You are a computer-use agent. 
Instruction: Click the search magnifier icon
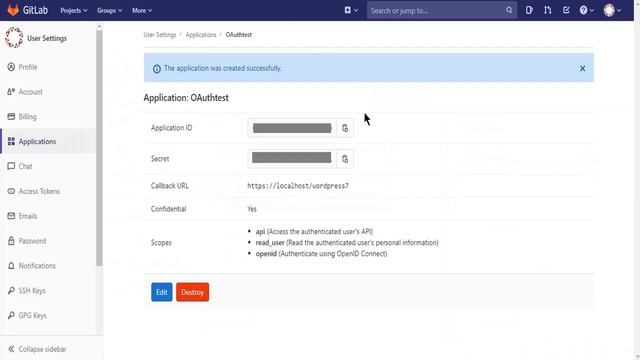tap(509, 10)
